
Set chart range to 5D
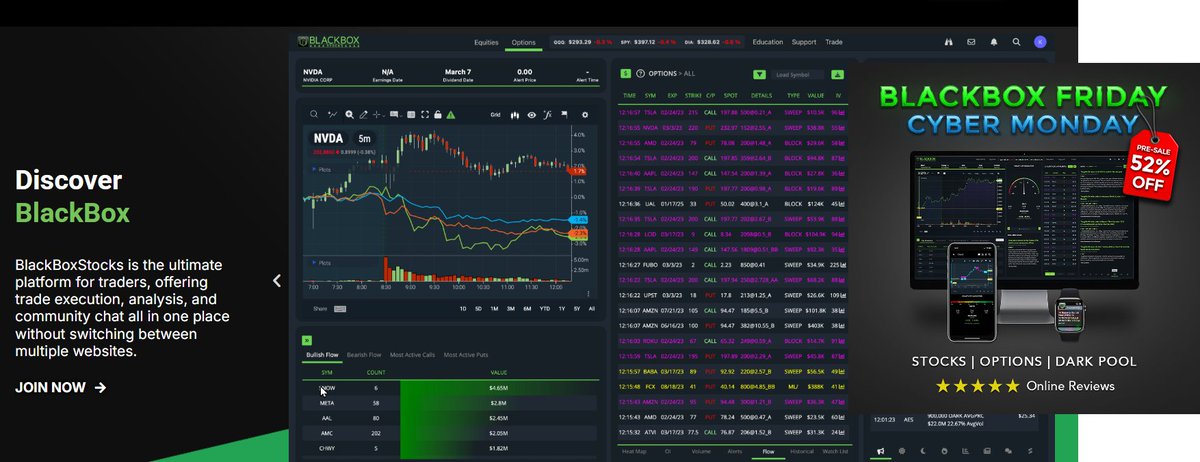(478, 308)
